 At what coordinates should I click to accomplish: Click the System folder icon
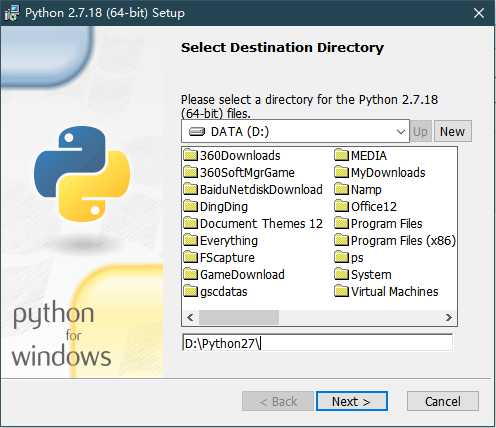point(342,274)
